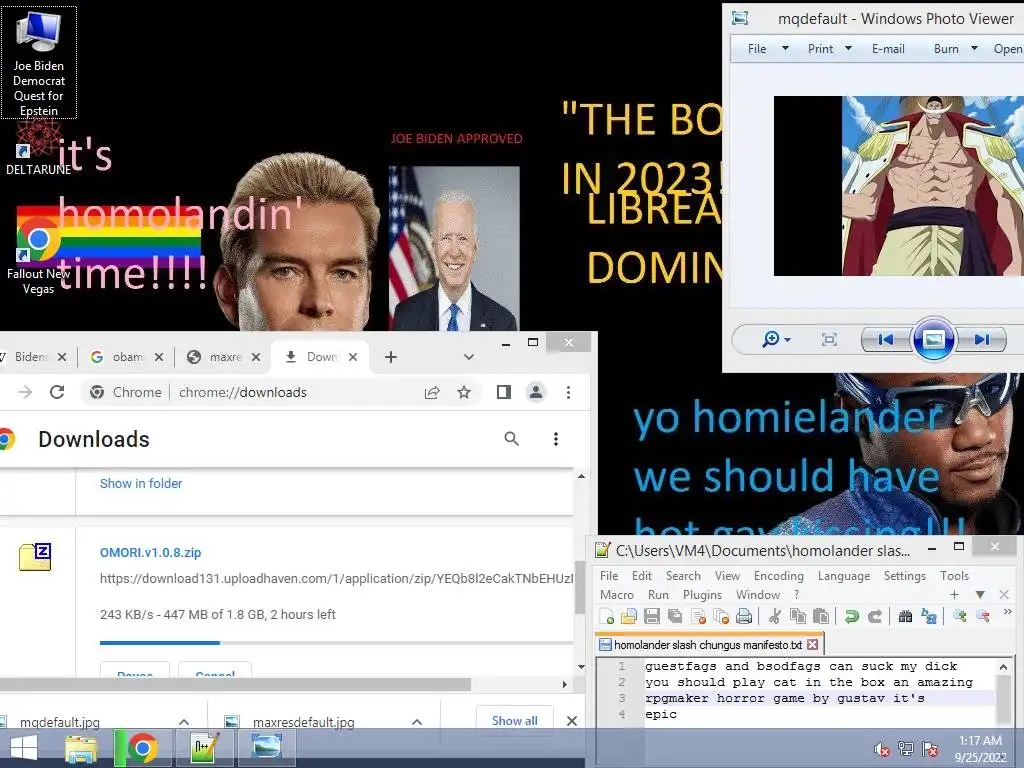Click the Paste icon in Notepad++ toolbar
Viewport: 1024px width, 768px height.
point(821,616)
